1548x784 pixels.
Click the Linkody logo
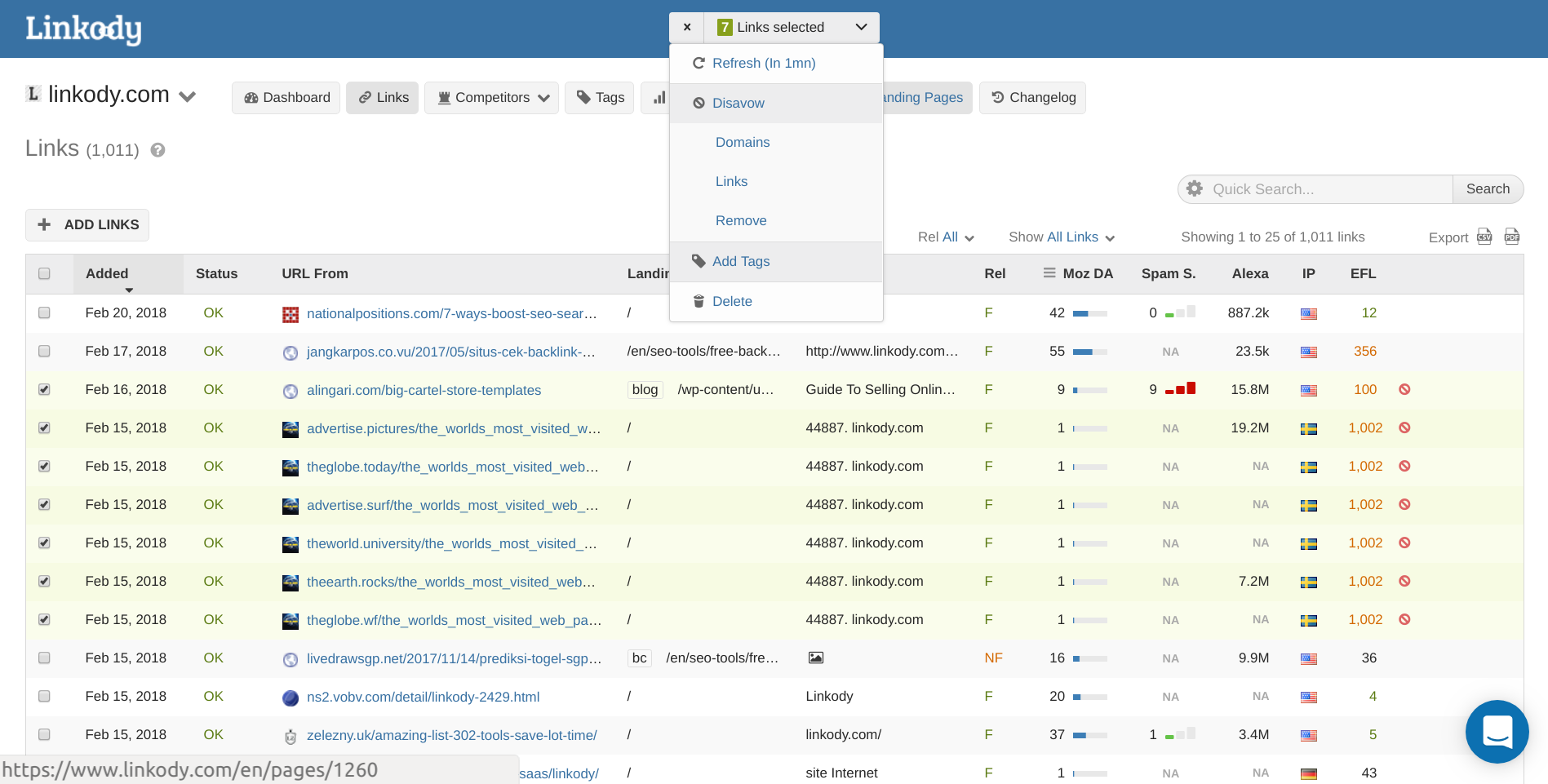(83, 29)
